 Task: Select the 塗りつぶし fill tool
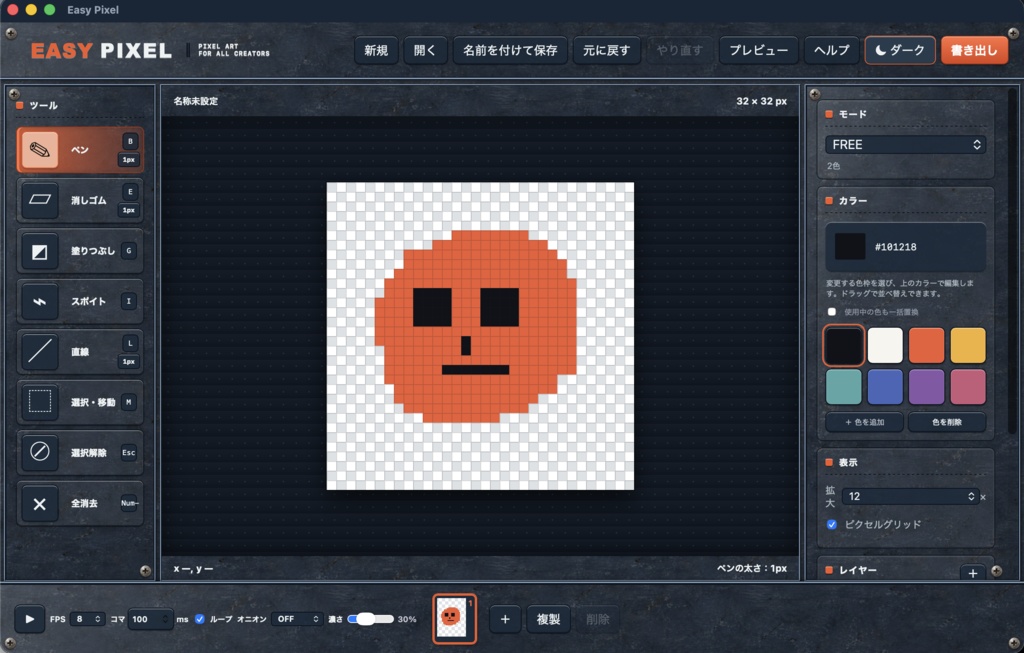(80, 251)
